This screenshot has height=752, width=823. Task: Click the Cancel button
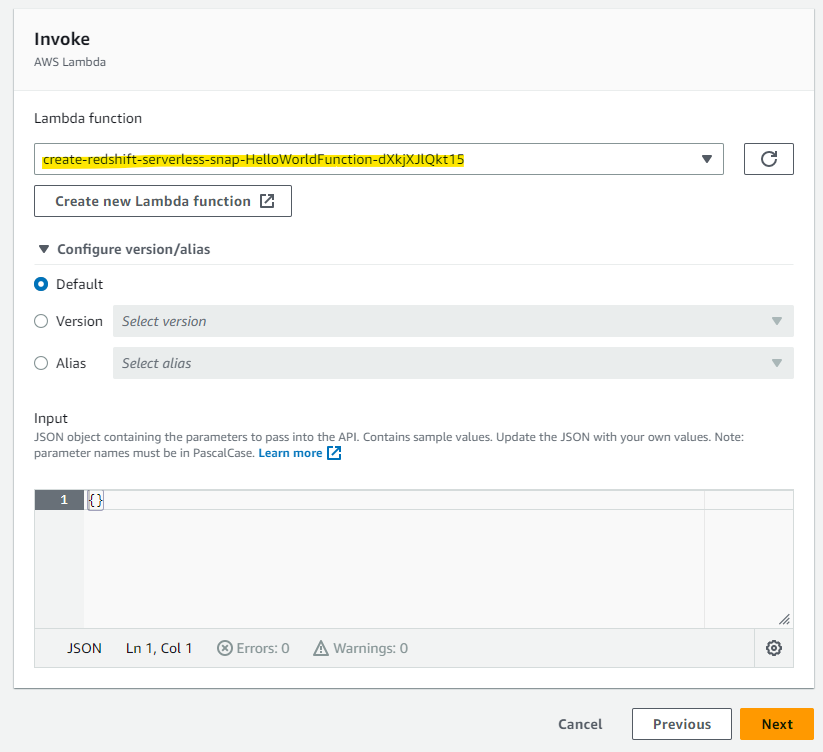(x=580, y=724)
